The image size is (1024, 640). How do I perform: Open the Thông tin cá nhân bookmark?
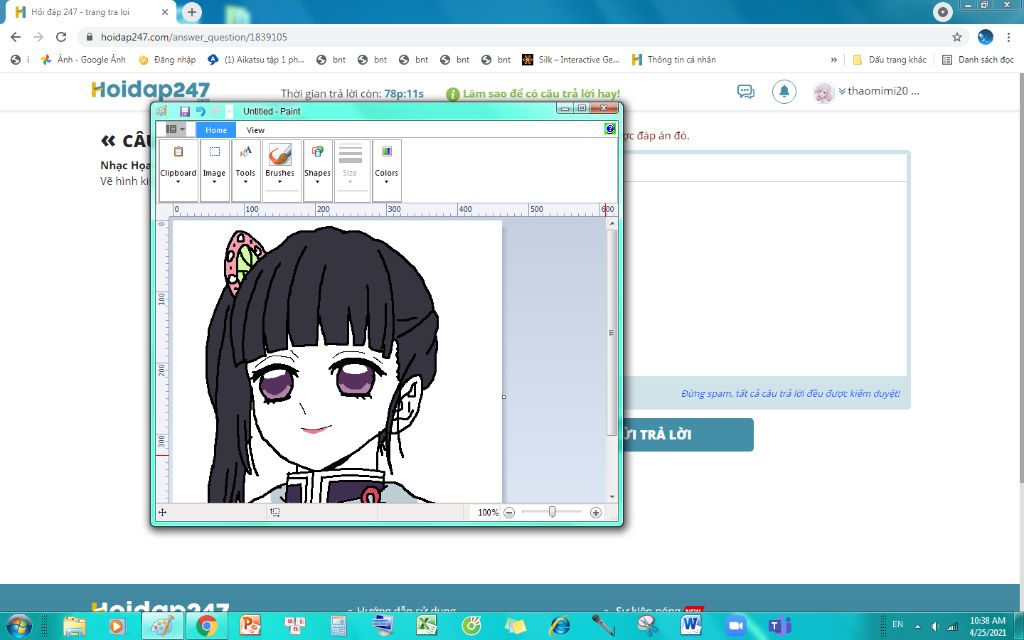point(674,59)
